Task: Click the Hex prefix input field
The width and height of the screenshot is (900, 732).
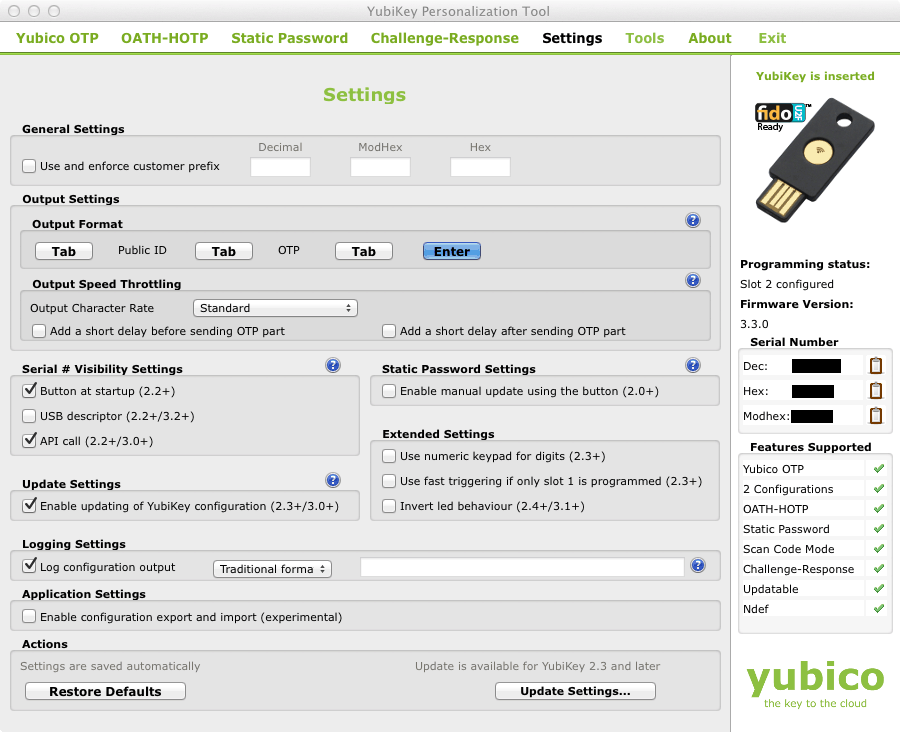Action: pyautogui.click(x=480, y=167)
